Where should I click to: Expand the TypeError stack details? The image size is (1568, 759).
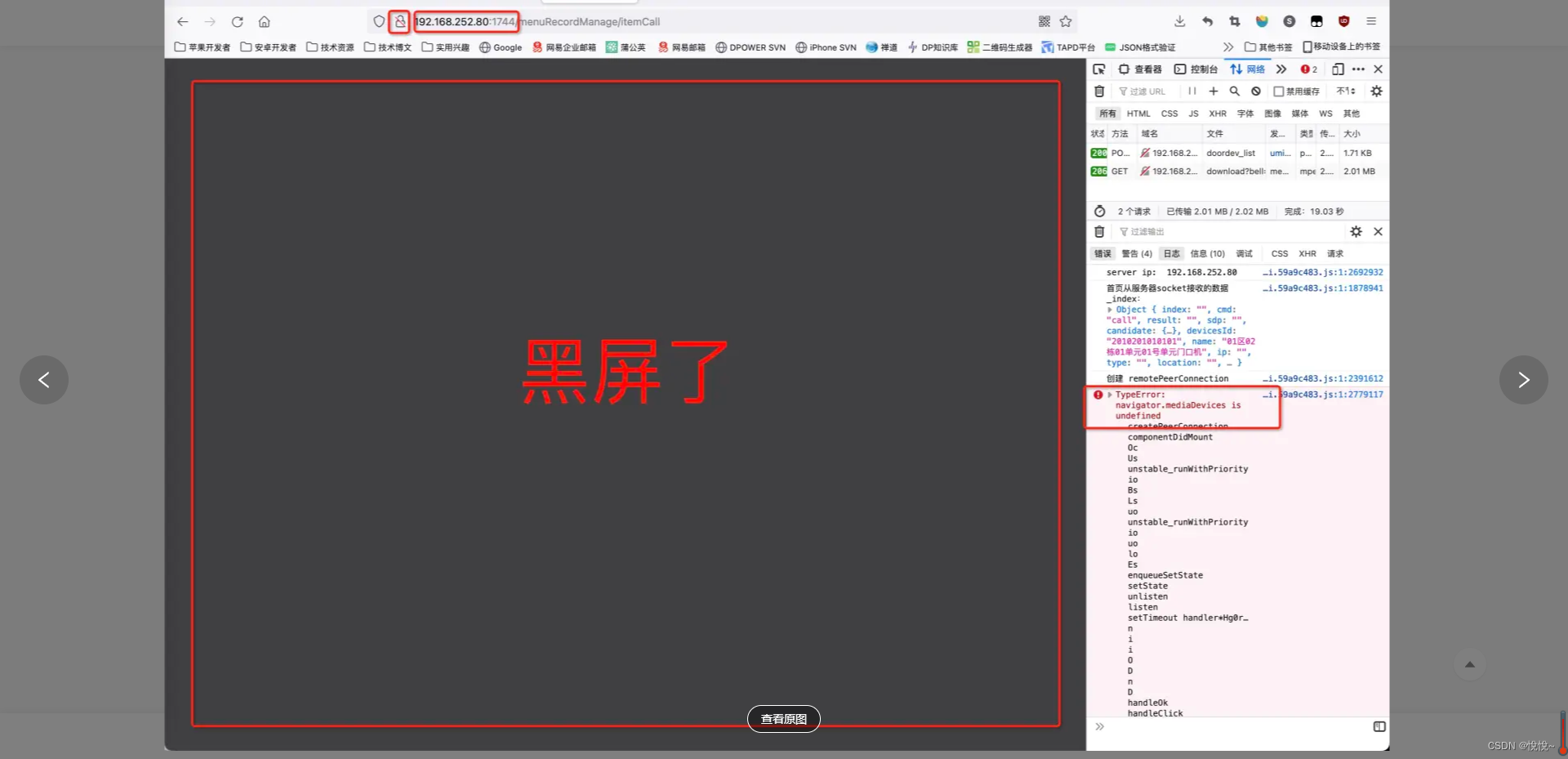point(1109,394)
